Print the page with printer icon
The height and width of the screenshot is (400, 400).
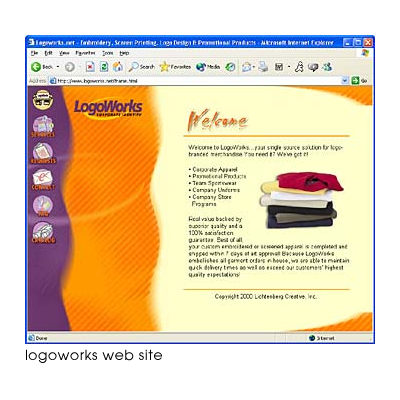(x=263, y=67)
